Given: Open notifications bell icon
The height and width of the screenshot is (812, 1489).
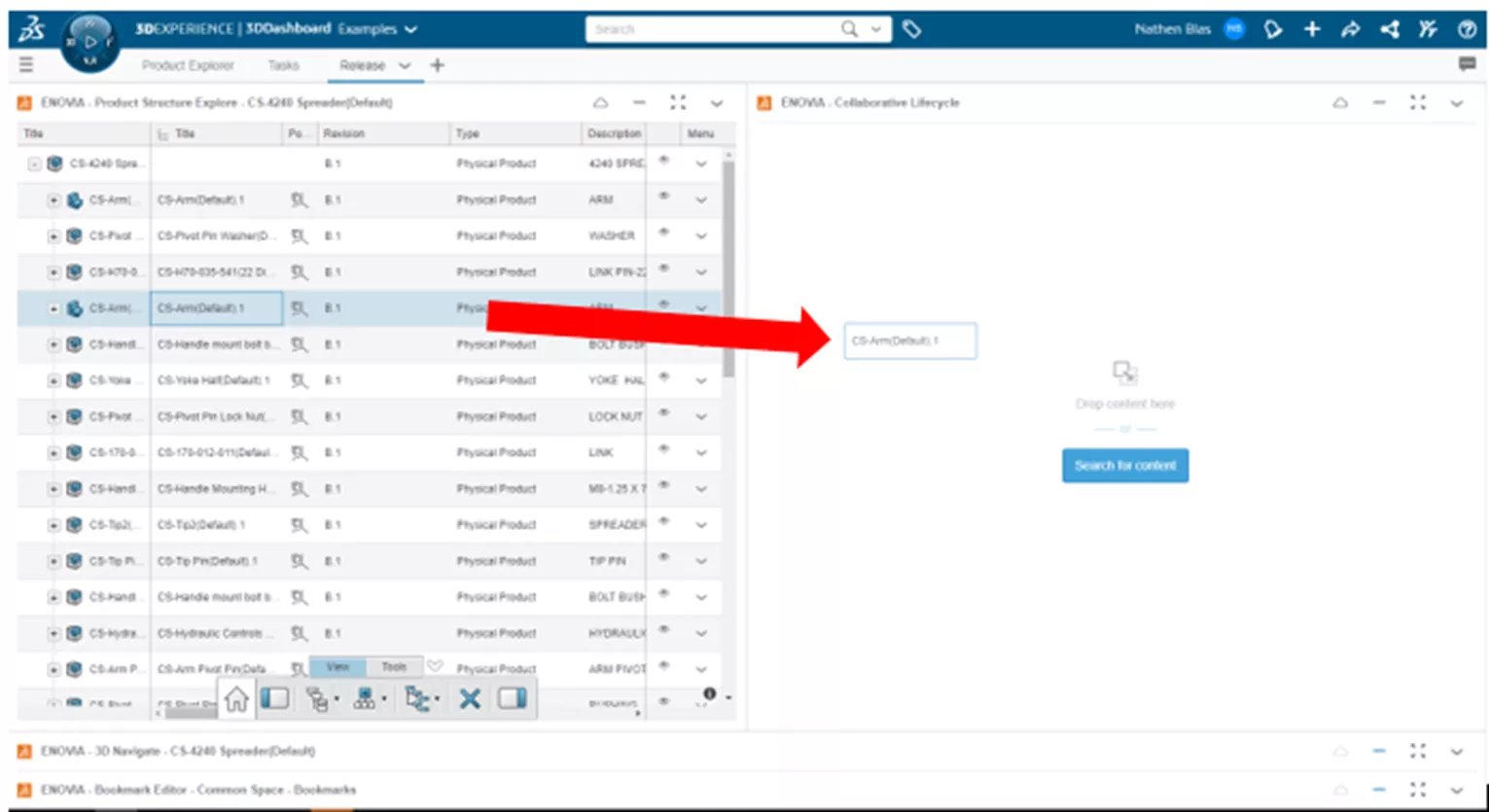Looking at the screenshot, I should tap(1273, 29).
